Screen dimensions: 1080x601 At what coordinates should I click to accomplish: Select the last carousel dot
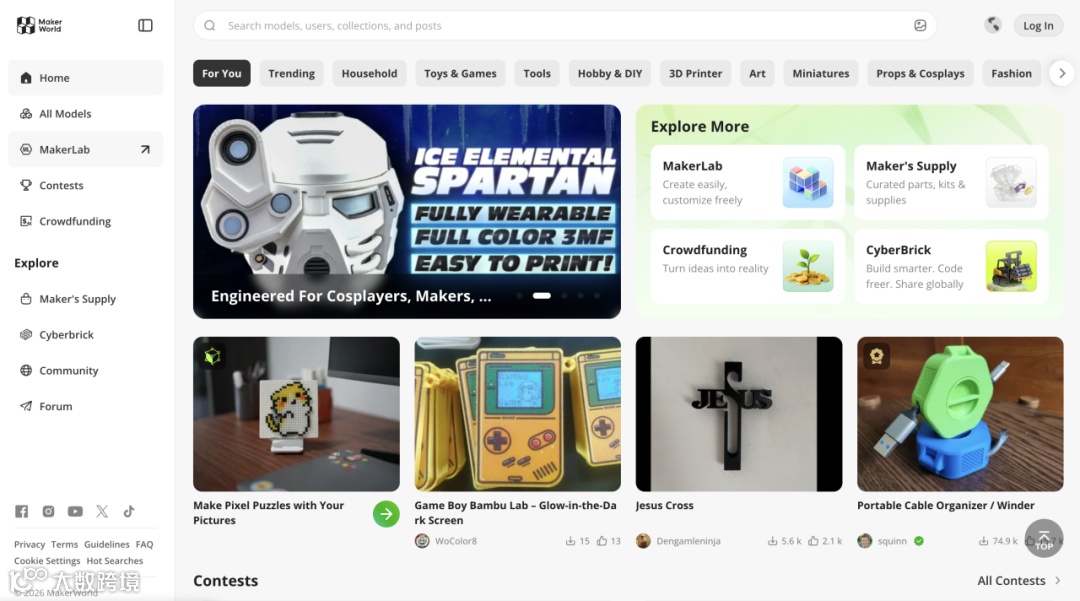(x=596, y=295)
